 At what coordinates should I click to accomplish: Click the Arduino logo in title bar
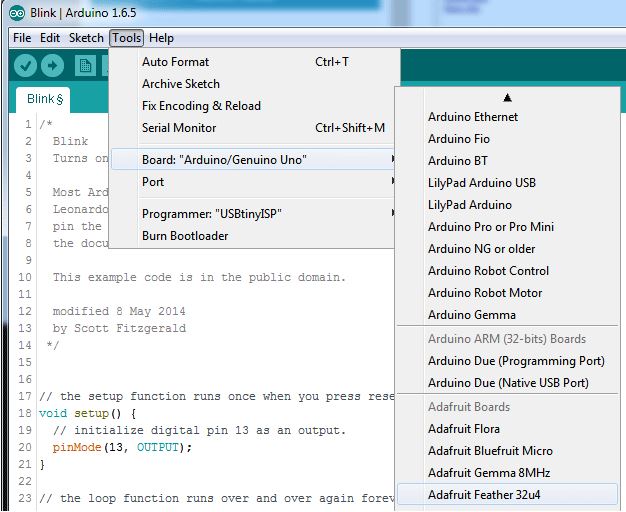[x=12, y=12]
